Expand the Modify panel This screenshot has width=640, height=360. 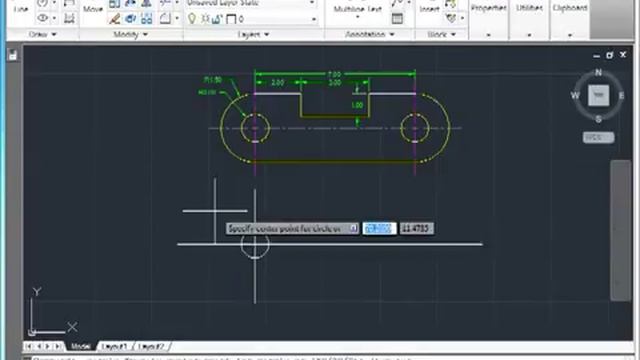tap(131, 34)
